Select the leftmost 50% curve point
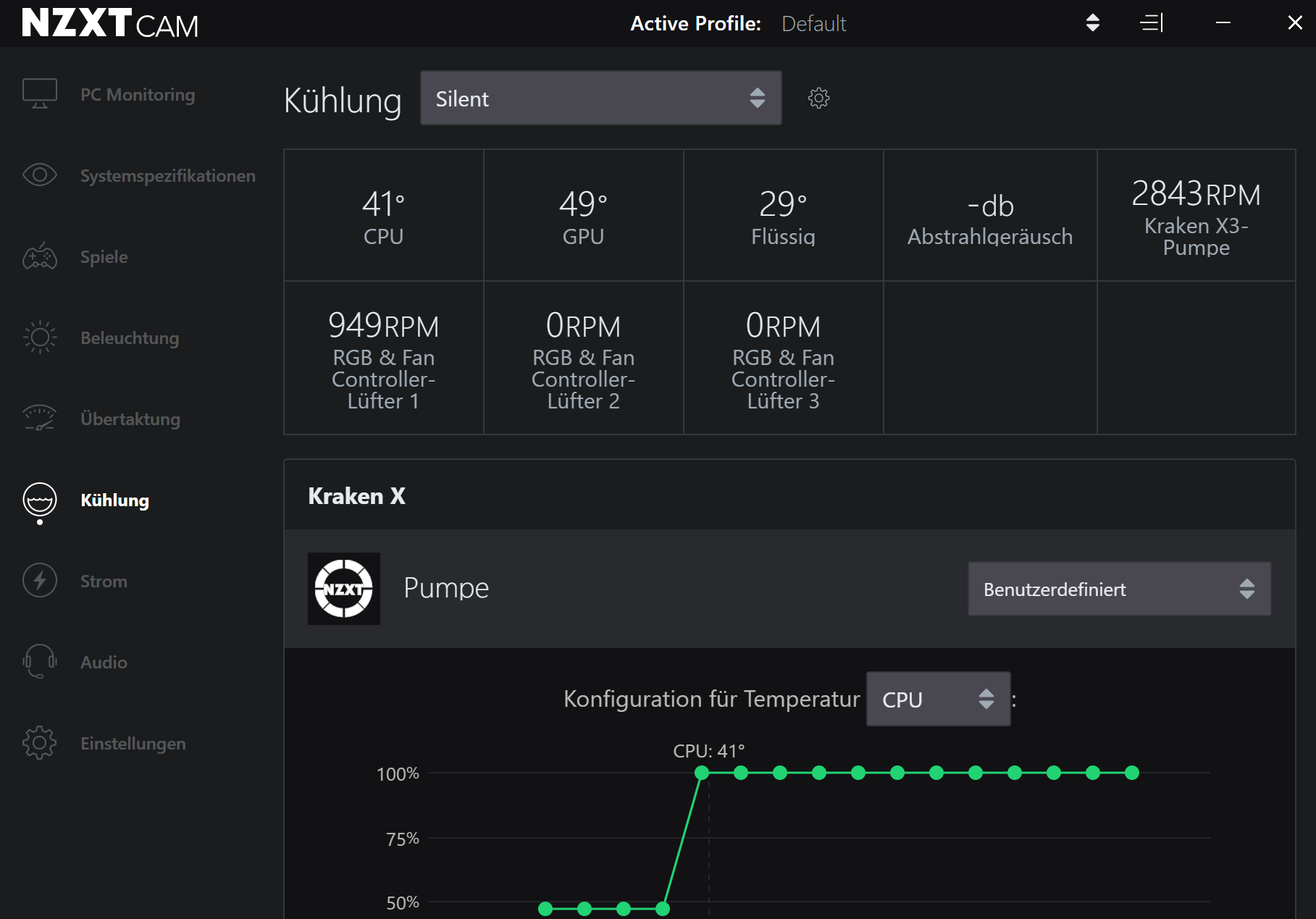The width and height of the screenshot is (1316, 919). pyautogui.click(x=545, y=908)
